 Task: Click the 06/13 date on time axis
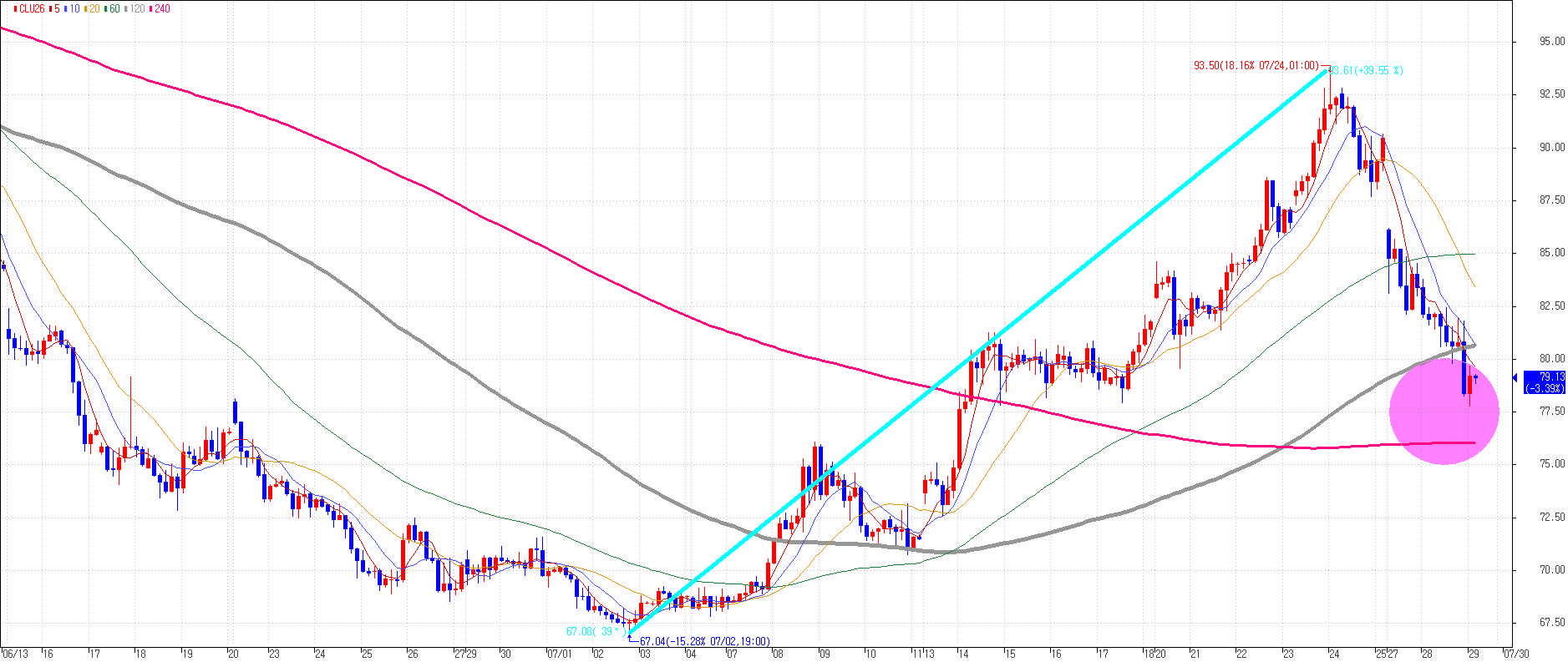tap(15, 654)
